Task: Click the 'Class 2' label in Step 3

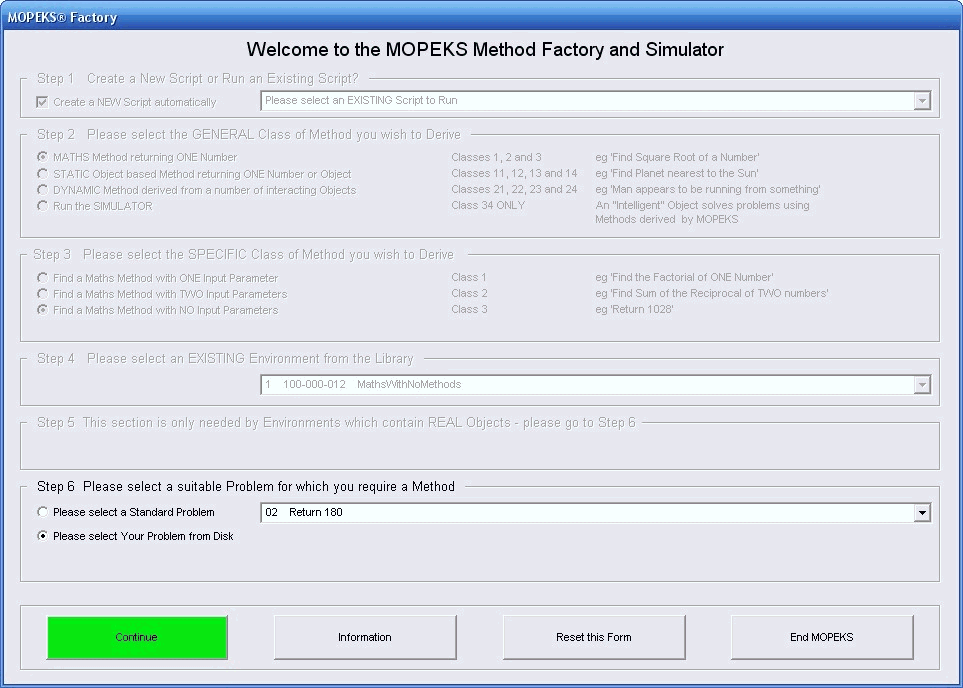Action: point(469,293)
